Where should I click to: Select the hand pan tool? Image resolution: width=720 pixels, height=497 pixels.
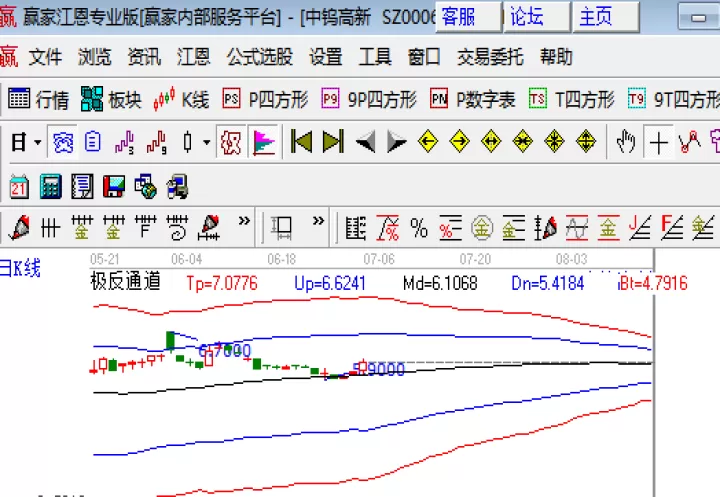click(x=626, y=141)
